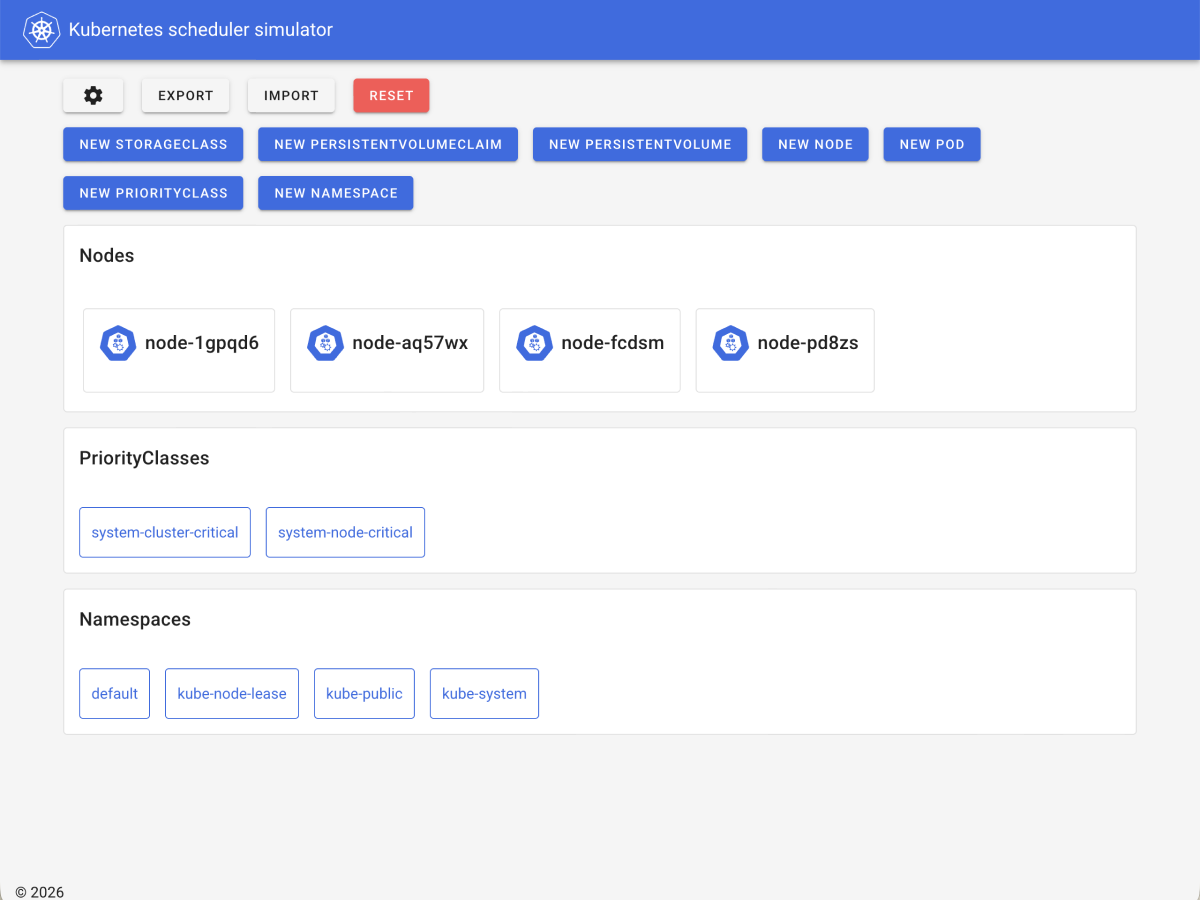Click the Kubernetes icon on node-pd8zs

730,343
